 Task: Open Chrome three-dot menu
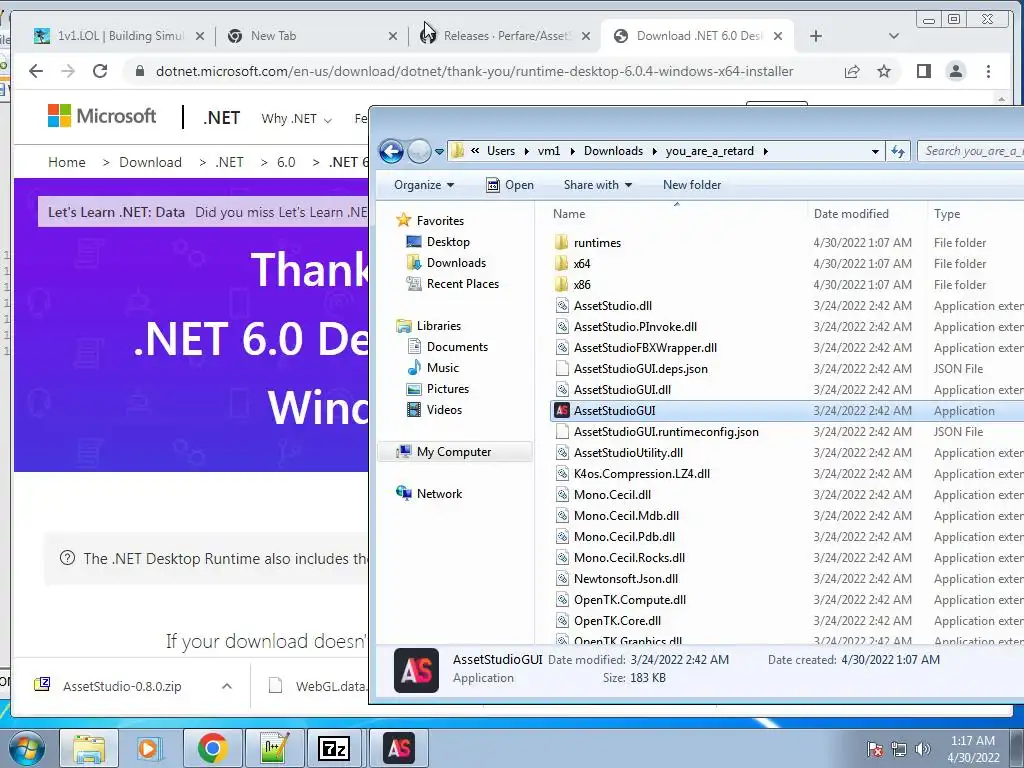988,71
